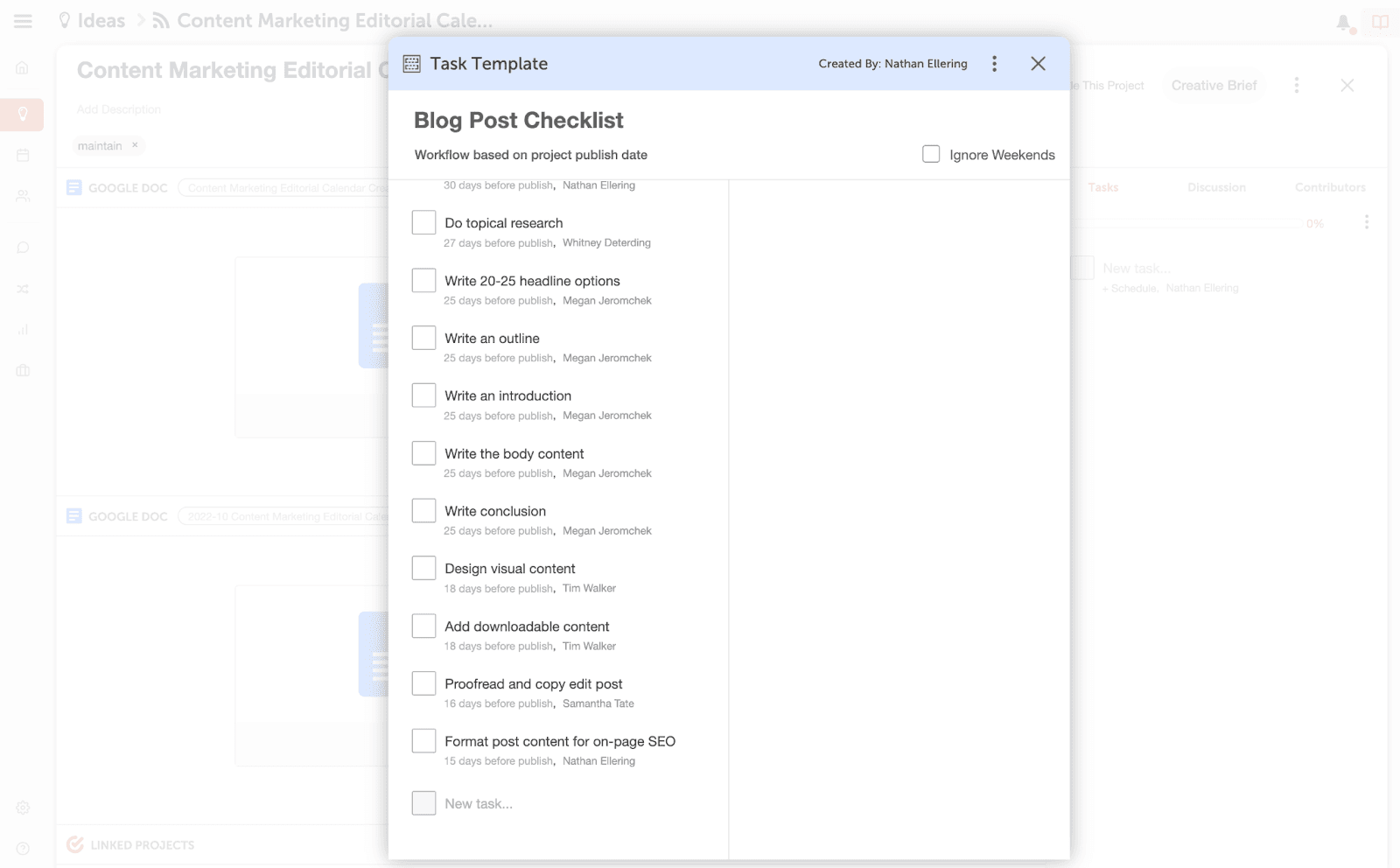This screenshot has height=868, width=1400.
Task: Open the three-dot menu beside Creative Brief
Action: [1297, 85]
